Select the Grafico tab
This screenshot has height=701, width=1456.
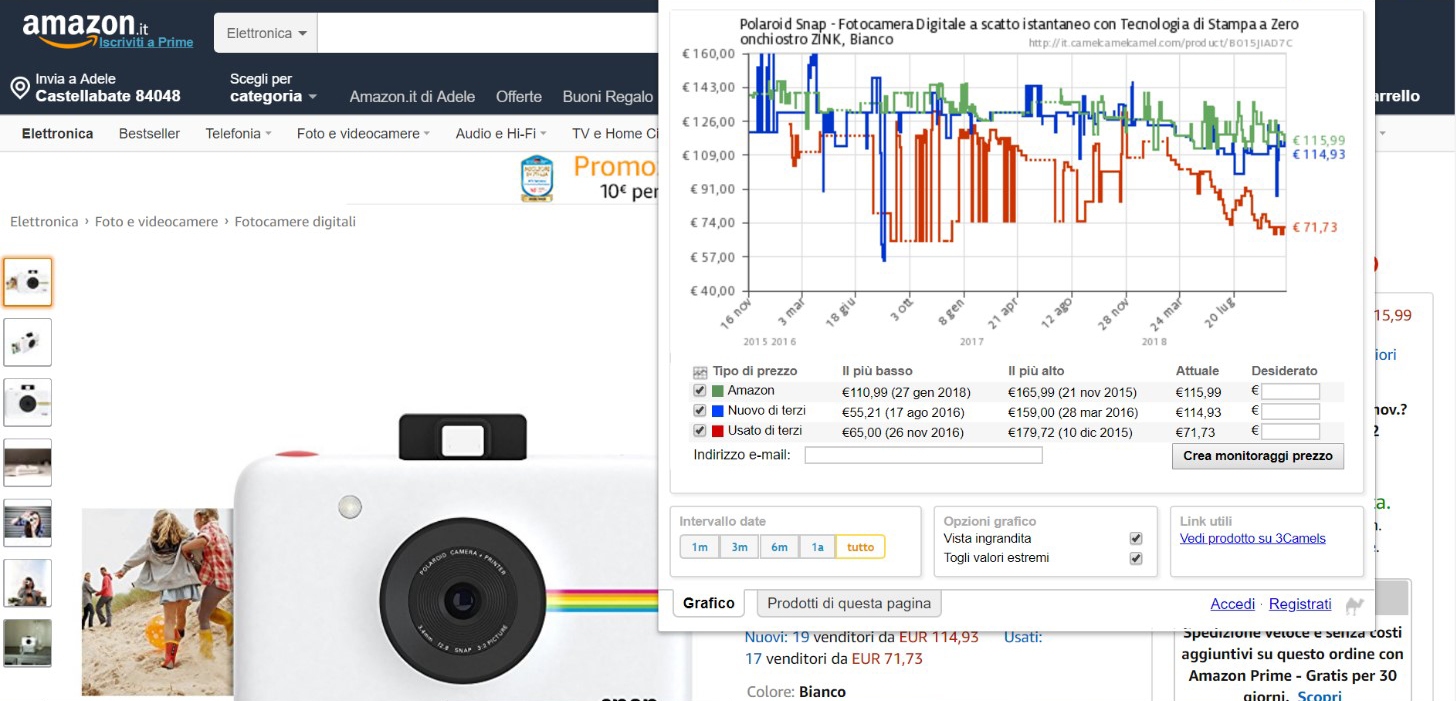coord(708,604)
